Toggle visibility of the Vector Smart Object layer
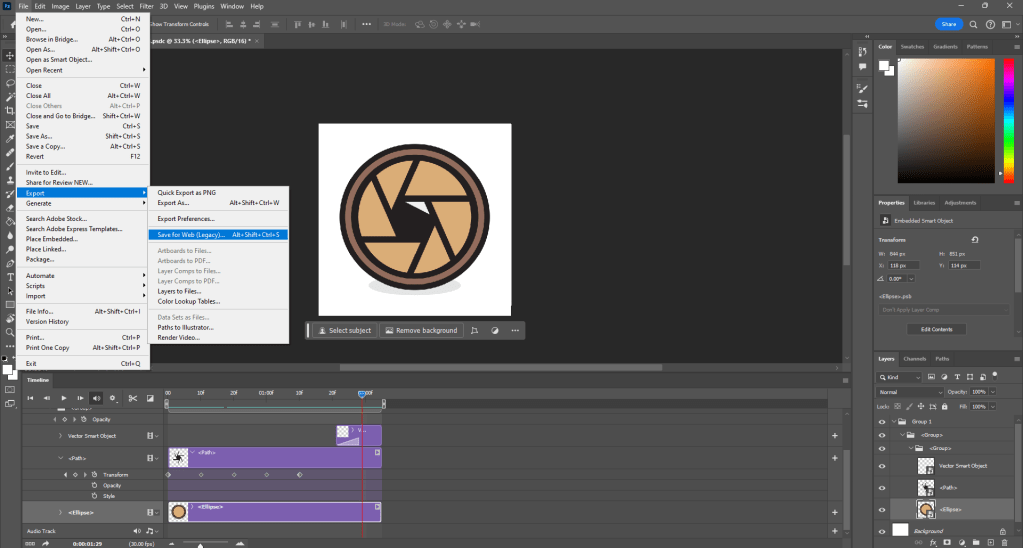Viewport: 1023px width, 548px height. point(882,465)
